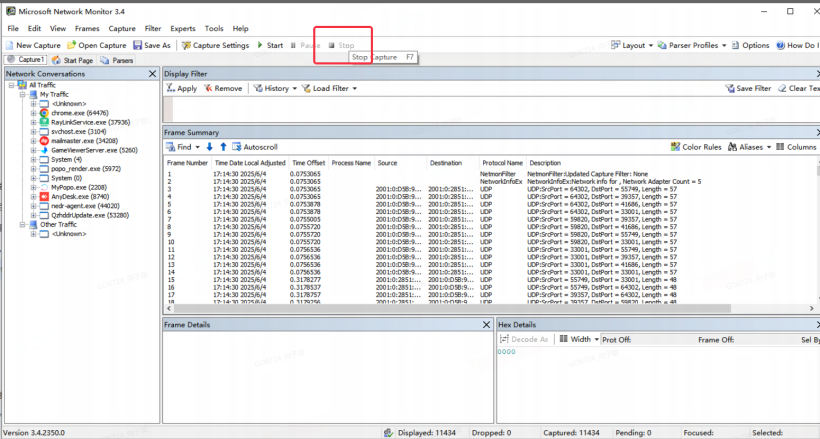Select GameViewerServer.exe (5260) icon
The height and width of the screenshot is (439, 820).
coord(44,150)
